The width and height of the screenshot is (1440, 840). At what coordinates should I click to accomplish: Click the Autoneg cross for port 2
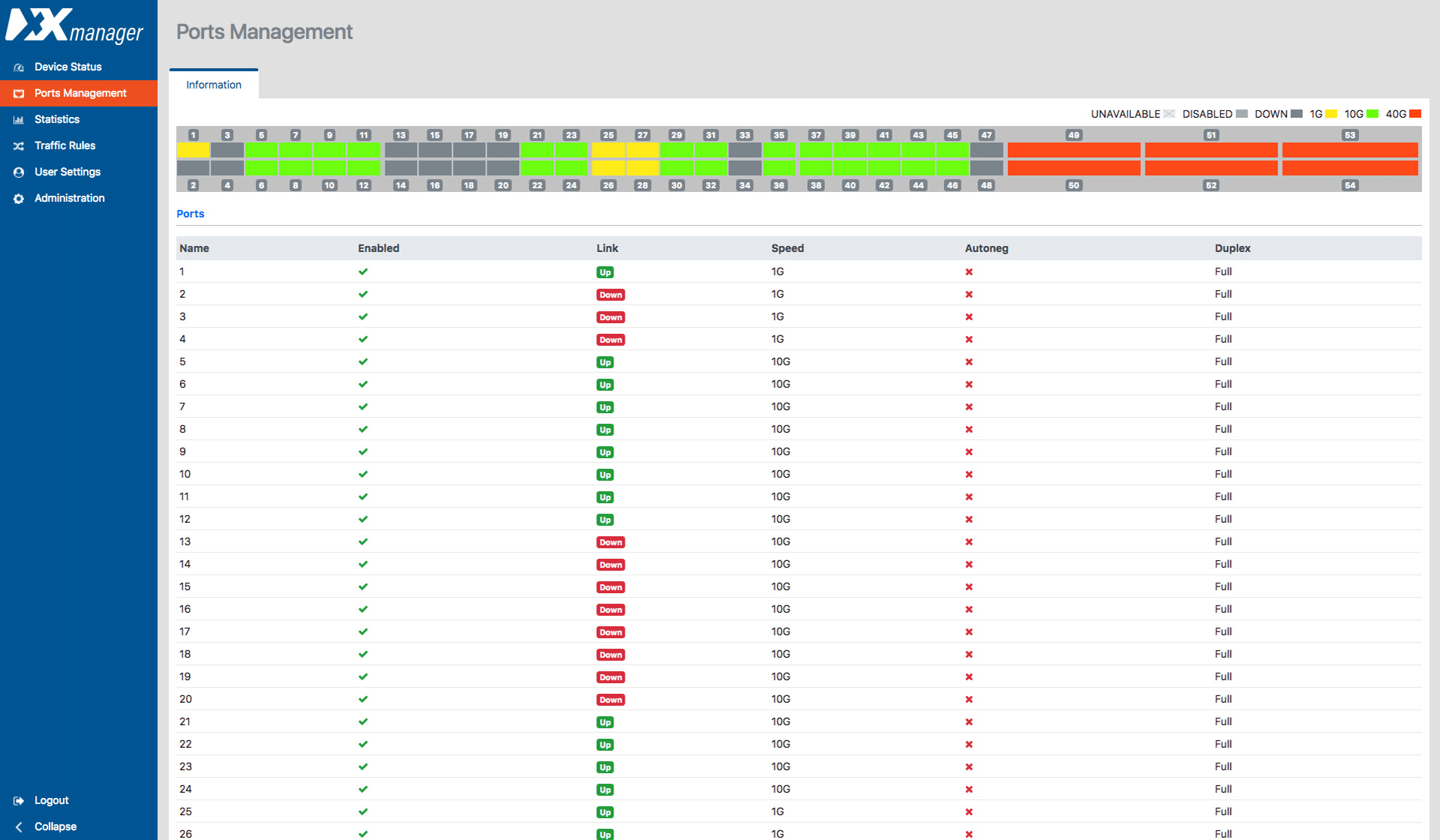click(969, 294)
